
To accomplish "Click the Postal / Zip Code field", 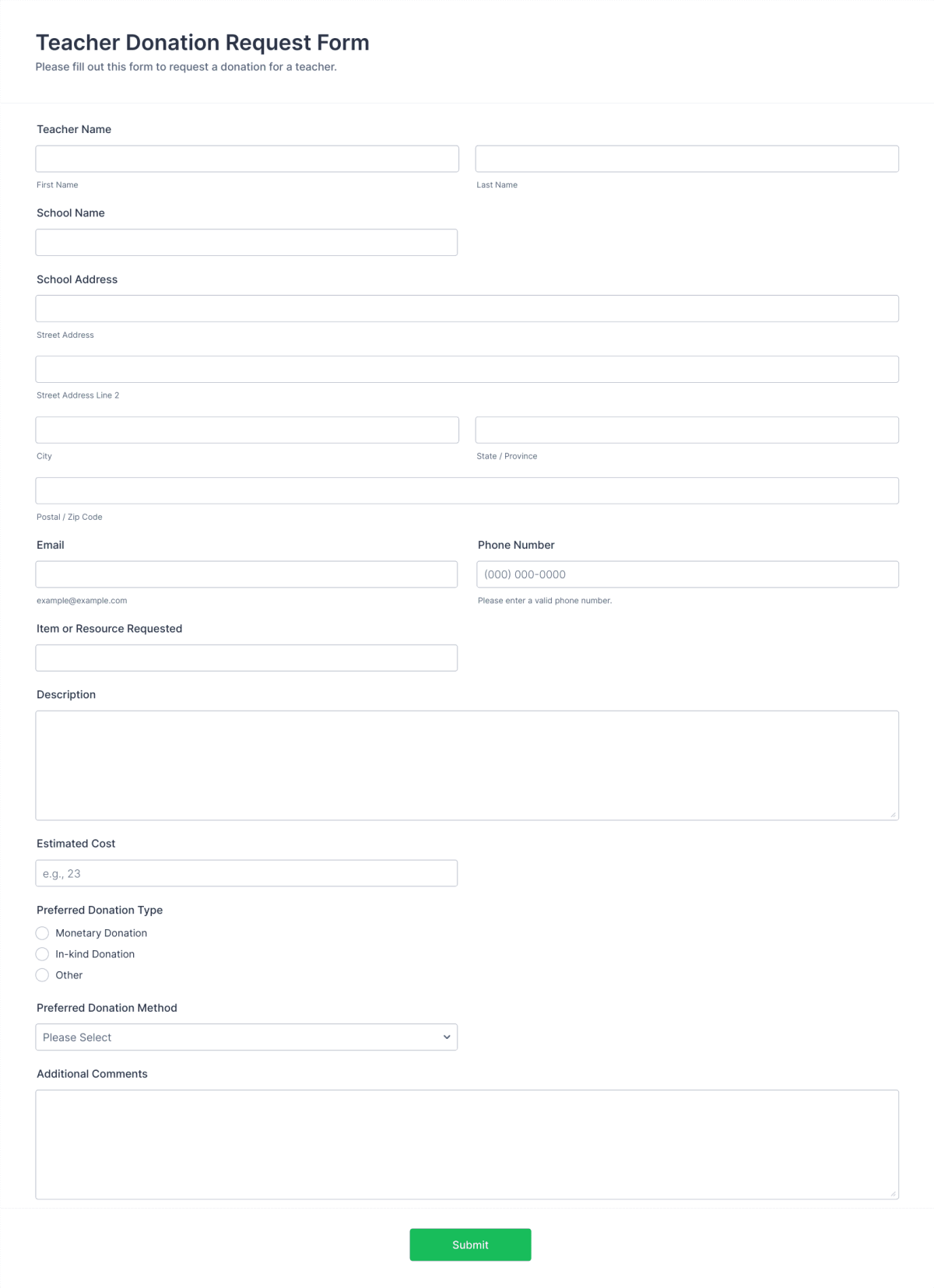I will pyautogui.click(x=466, y=490).
